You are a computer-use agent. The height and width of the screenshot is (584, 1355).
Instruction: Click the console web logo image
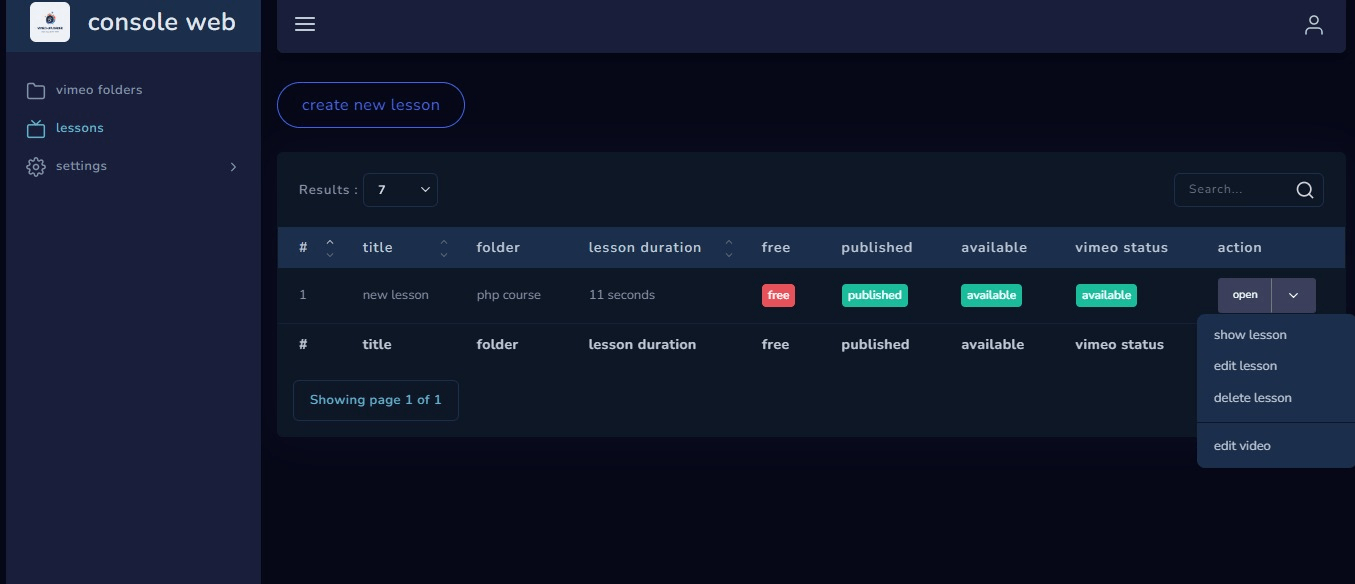pyautogui.click(x=50, y=22)
